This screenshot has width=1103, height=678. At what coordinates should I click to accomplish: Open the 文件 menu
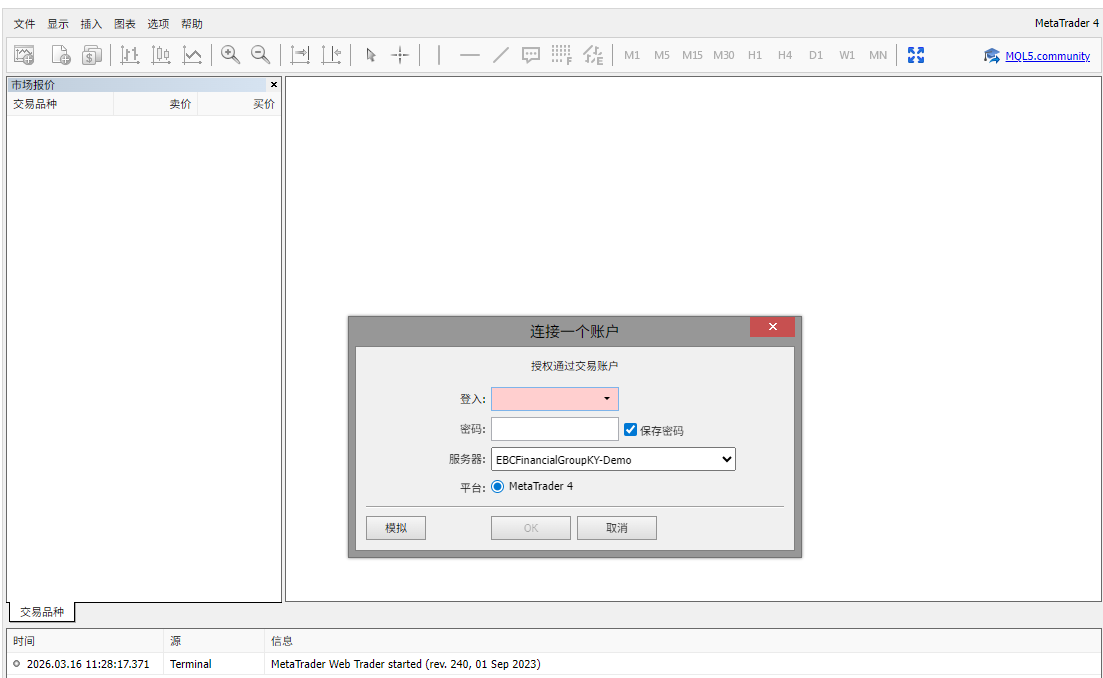[24, 24]
